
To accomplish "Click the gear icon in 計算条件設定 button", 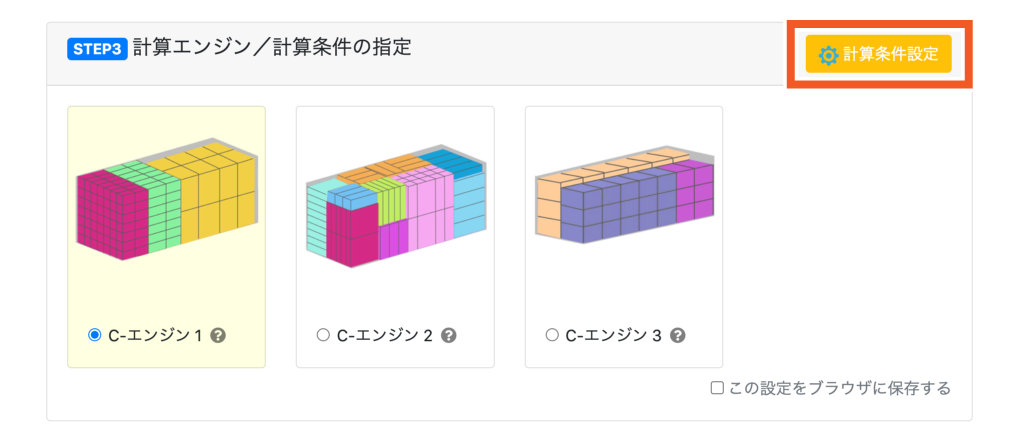I will (x=829, y=55).
